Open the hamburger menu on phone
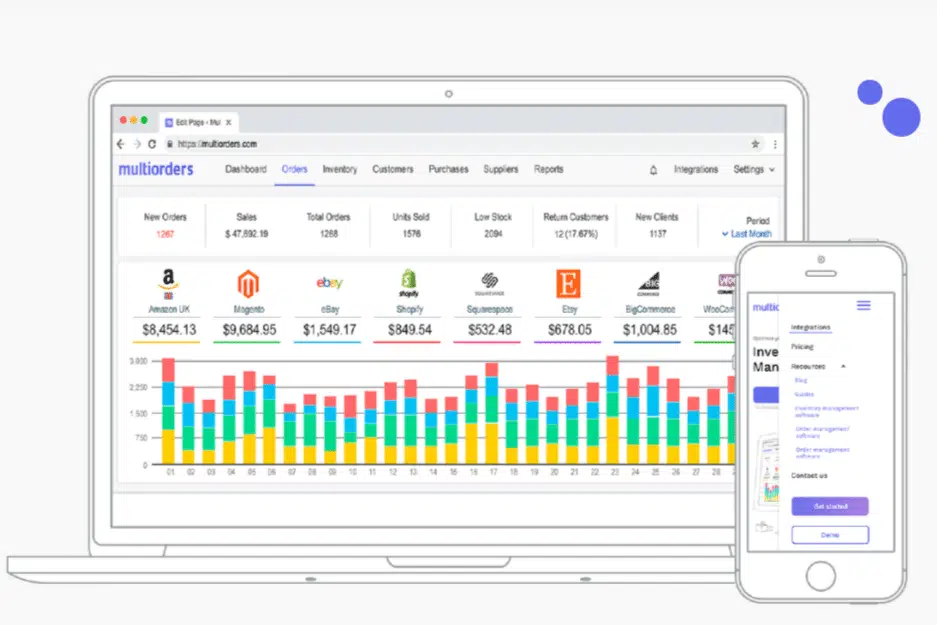Screen dimensions: 937x625 863,305
